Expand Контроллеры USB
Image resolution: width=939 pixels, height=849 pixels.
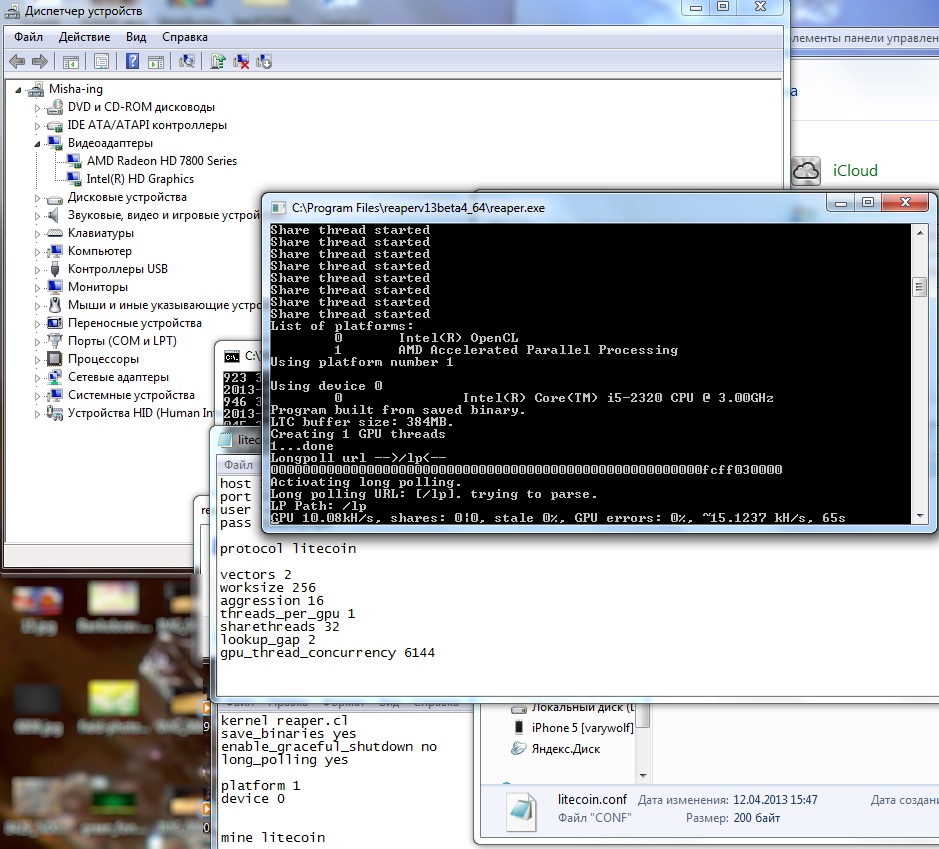pos(37,270)
